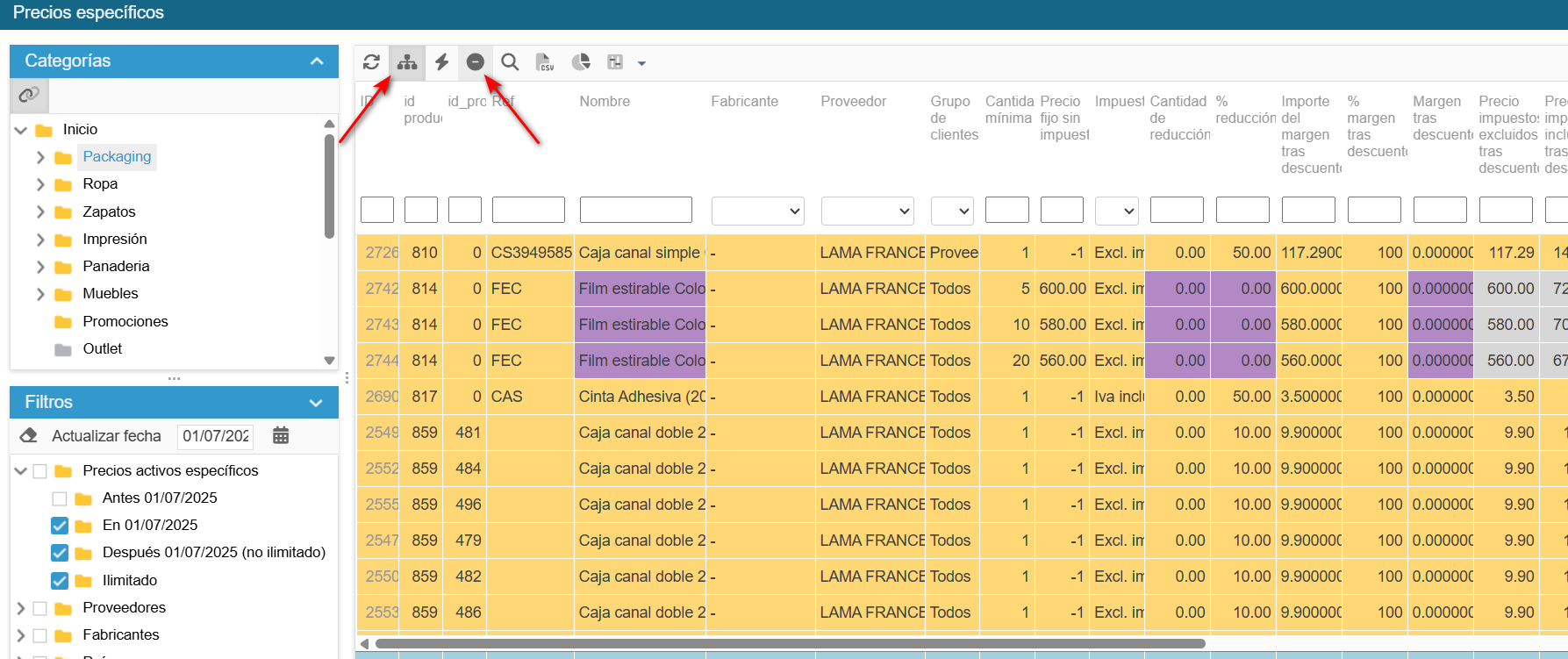Open the calendar date picker icon

tap(281, 435)
